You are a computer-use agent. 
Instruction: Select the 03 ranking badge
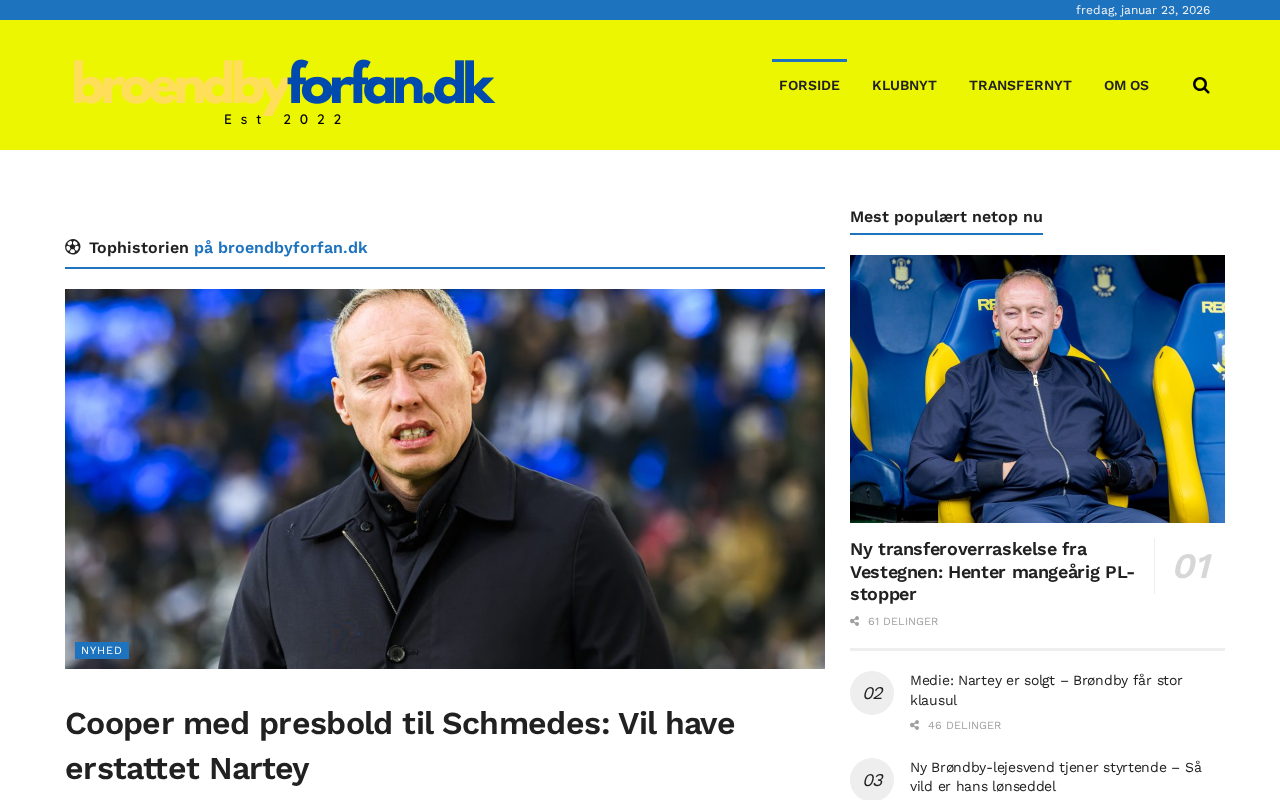pos(872,780)
